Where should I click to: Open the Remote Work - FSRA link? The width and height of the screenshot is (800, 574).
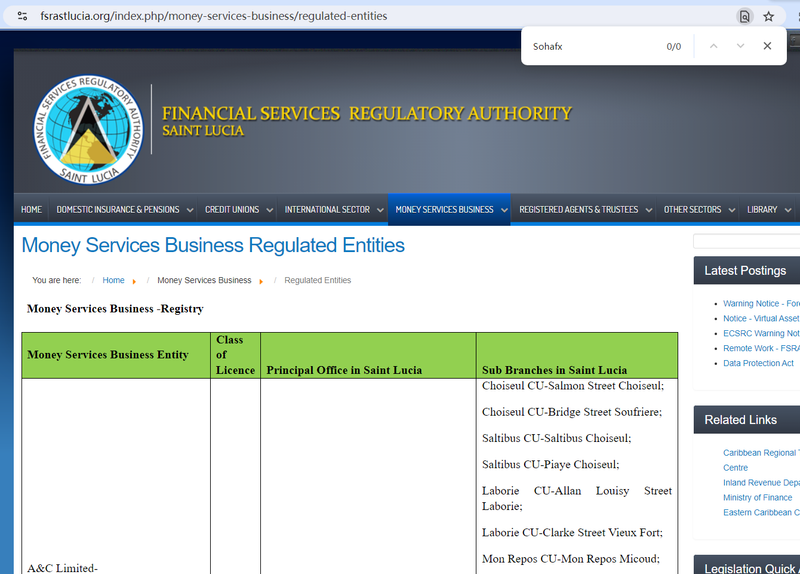(x=761, y=348)
